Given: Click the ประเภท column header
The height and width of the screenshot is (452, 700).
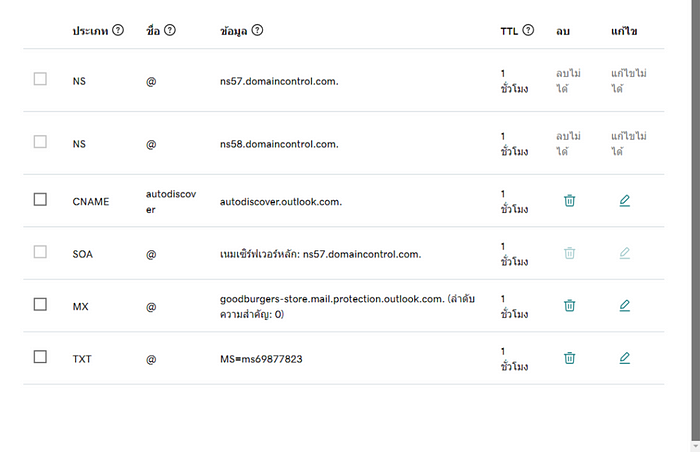Looking at the screenshot, I should click(x=90, y=31).
